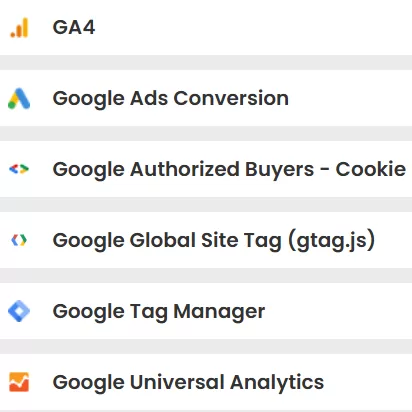The height and width of the screenshot is (412, 412).
Task: Click the orange Google Universal Analytics icon
Action: [x=19, y=382]
